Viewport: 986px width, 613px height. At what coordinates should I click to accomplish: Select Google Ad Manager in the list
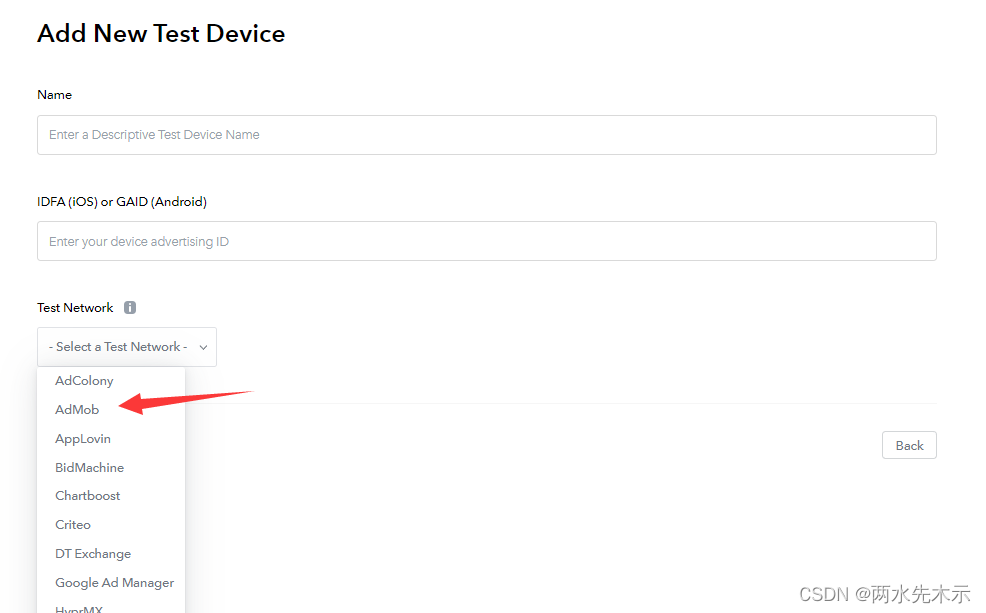(x=114, y=582)
